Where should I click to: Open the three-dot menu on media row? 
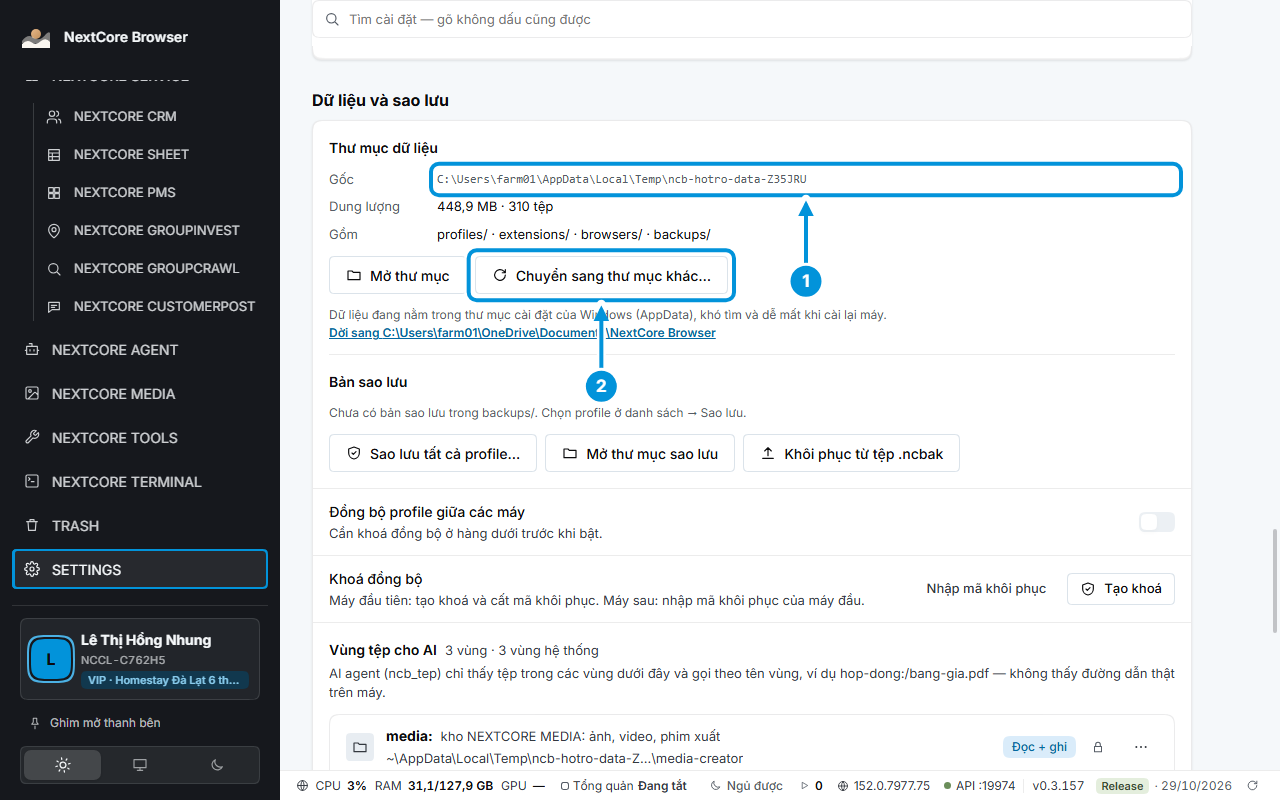1141,747
